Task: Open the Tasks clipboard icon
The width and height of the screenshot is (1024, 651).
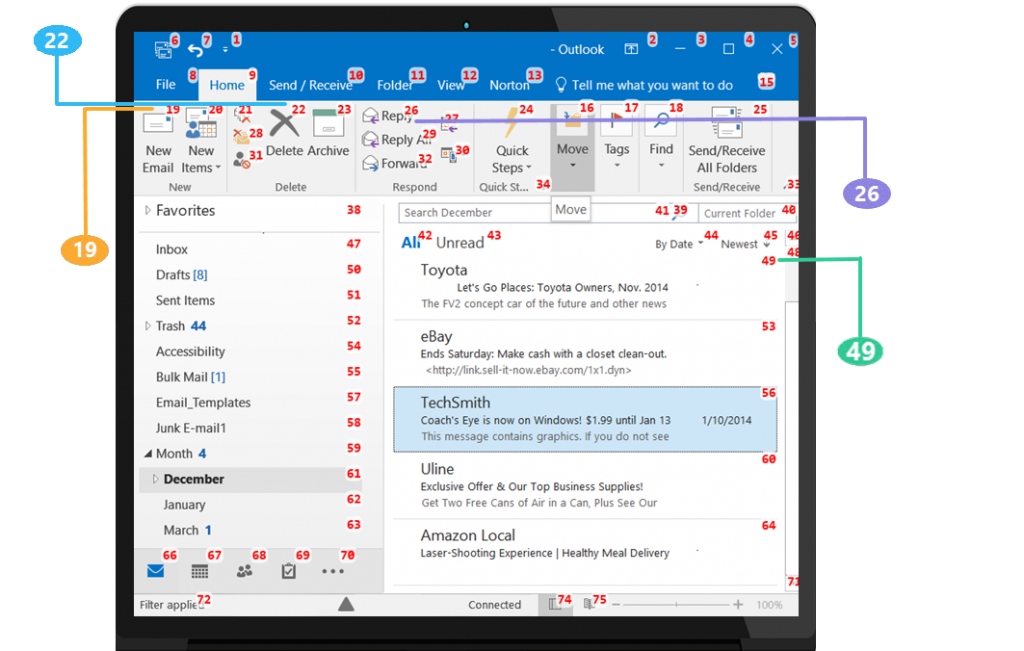Action: coord(288,571)
